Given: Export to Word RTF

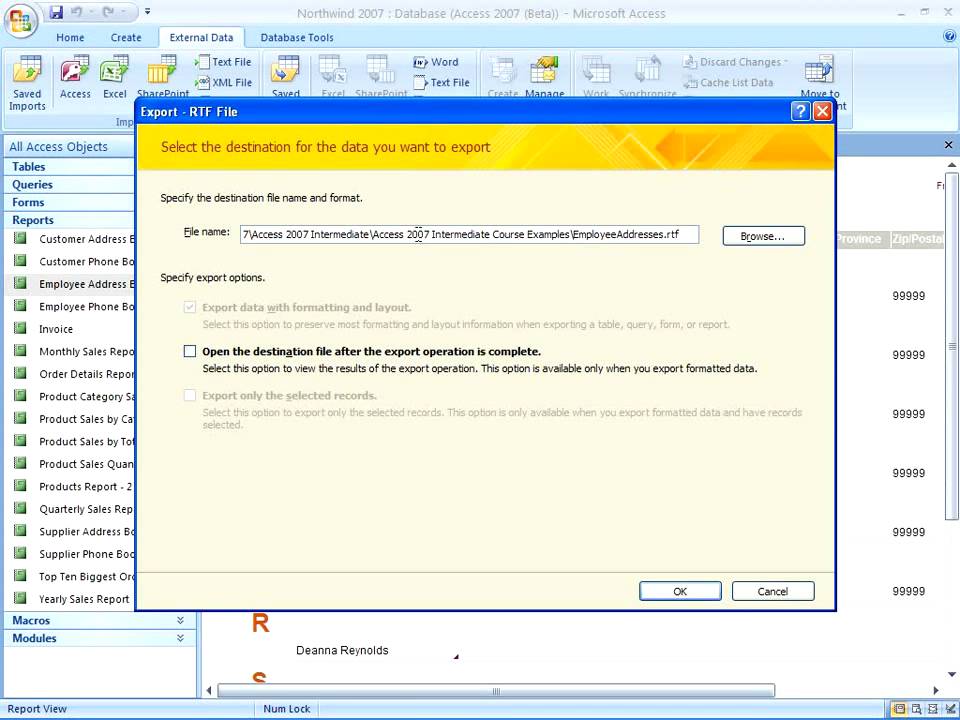Looking at the screenshot, I should (436, 62).
